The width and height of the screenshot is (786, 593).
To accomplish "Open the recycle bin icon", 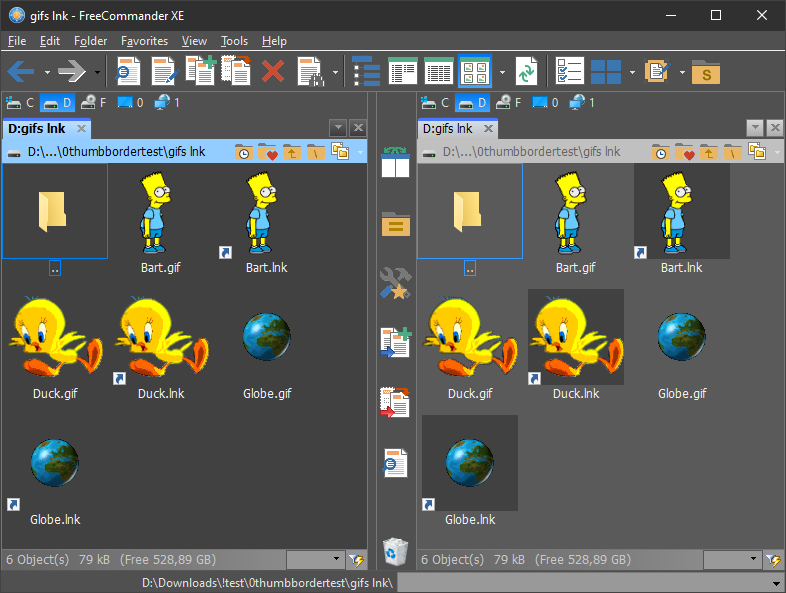I will (x=396, y=551).
